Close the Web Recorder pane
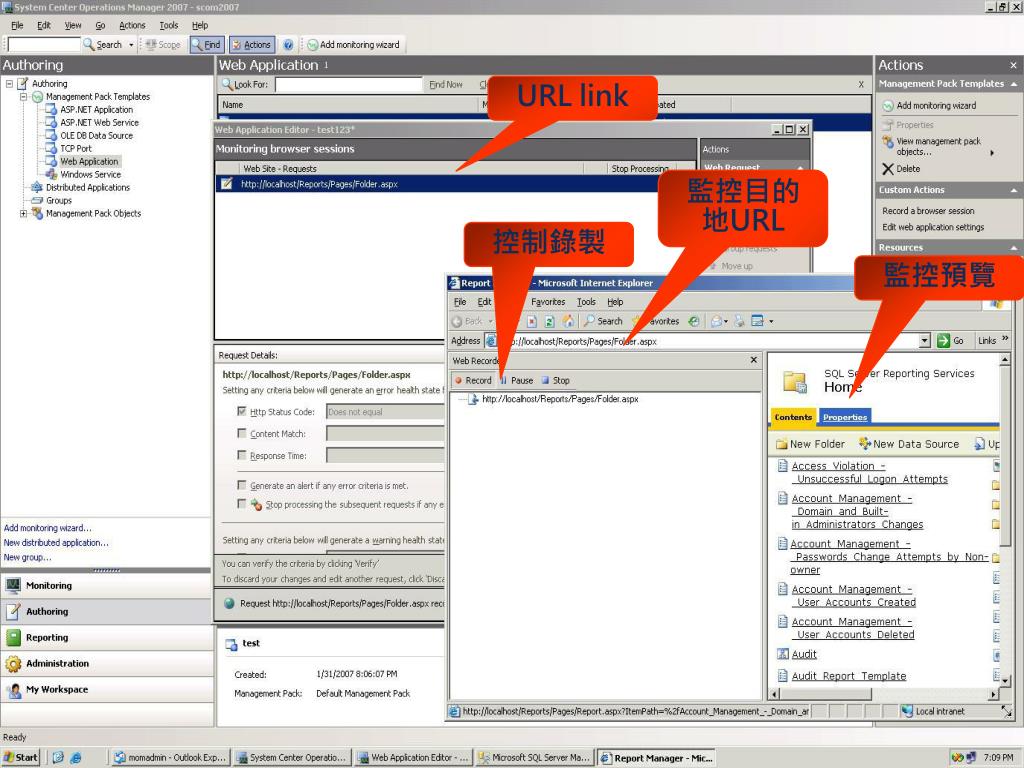1024x768 pixels. coord(754,360)
